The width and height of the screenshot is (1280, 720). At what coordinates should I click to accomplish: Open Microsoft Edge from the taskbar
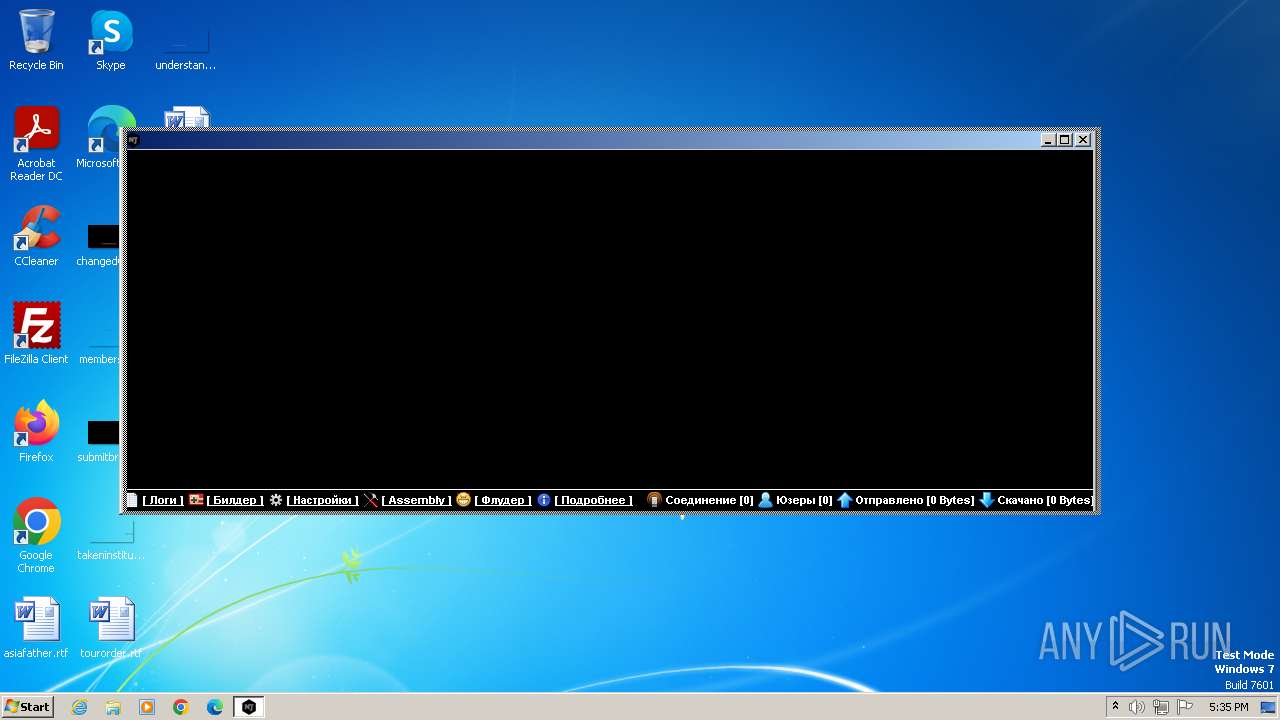(x=215, y=707)
